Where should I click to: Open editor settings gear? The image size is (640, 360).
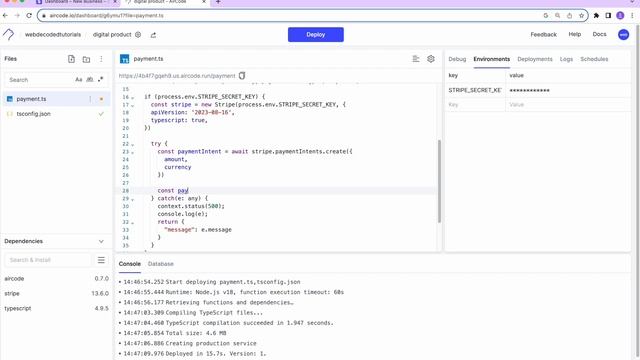point(431,59)
